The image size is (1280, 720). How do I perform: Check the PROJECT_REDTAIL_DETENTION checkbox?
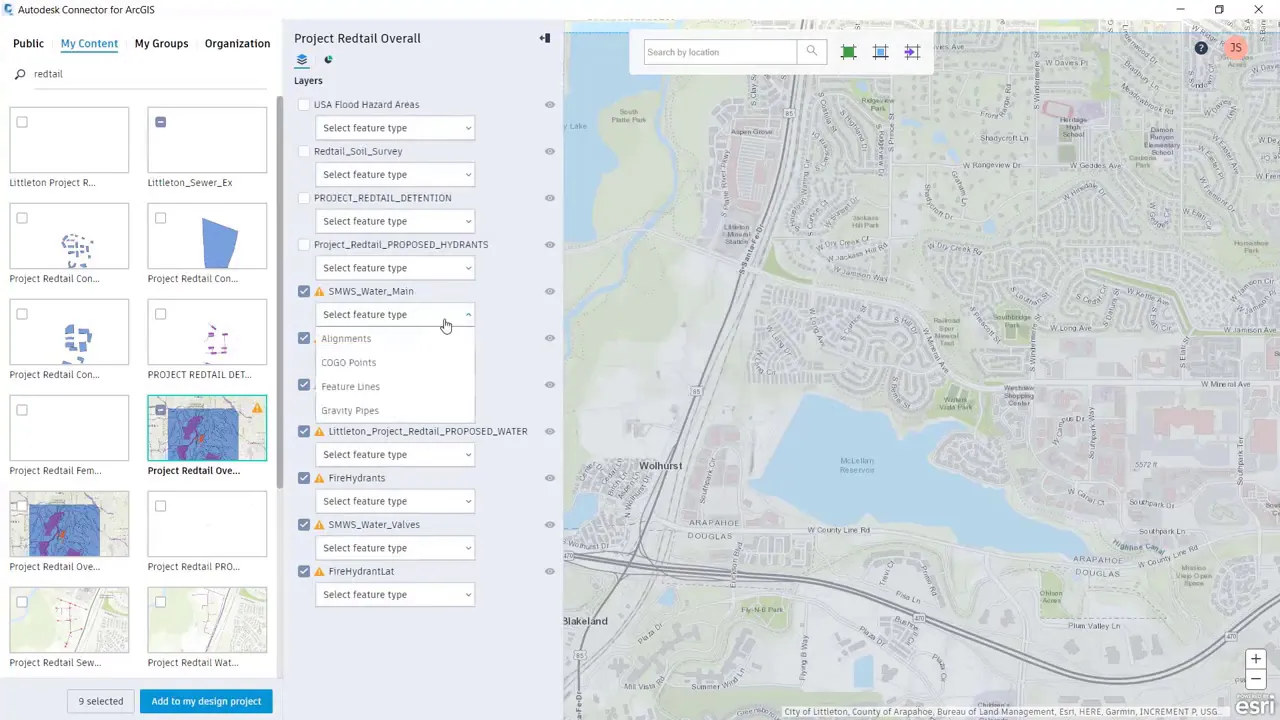coord(304,198)
